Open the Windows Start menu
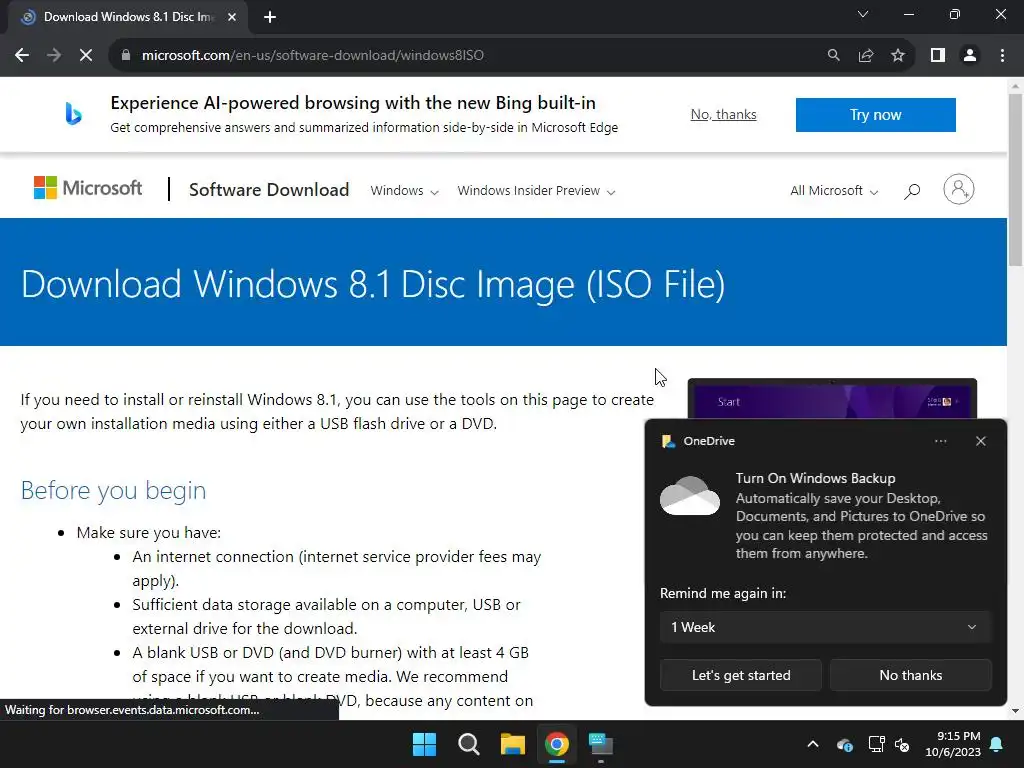 (x=424, y=744)
